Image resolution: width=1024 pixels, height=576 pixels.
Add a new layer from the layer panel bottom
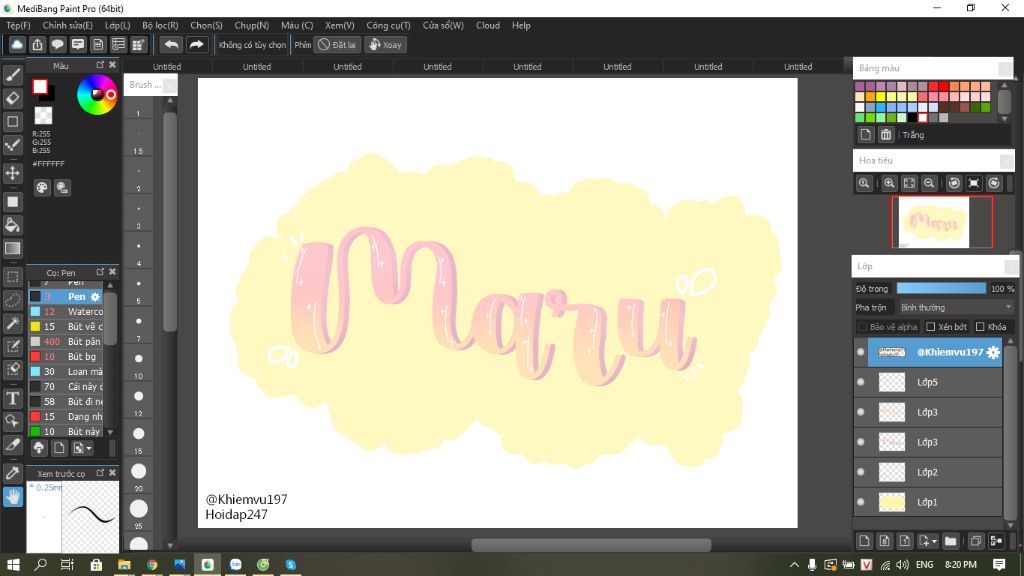(x=864, y=541)
